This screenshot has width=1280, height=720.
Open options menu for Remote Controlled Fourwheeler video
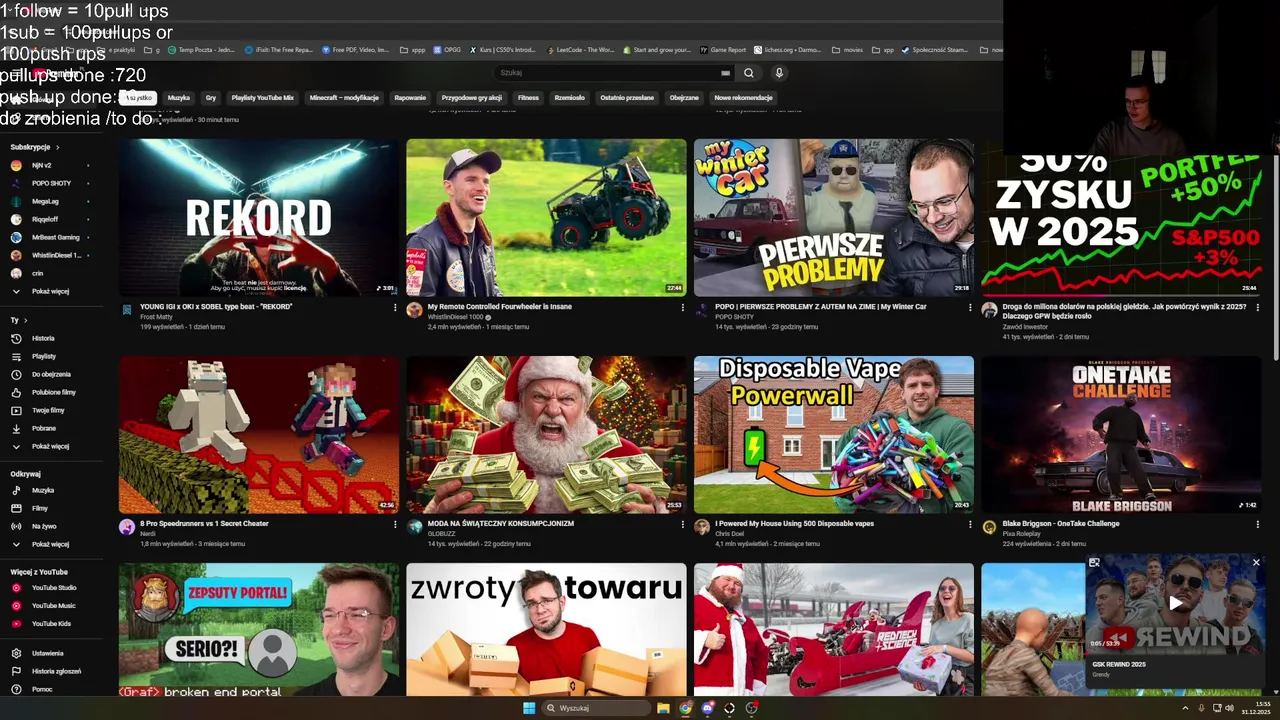(682, 307)
